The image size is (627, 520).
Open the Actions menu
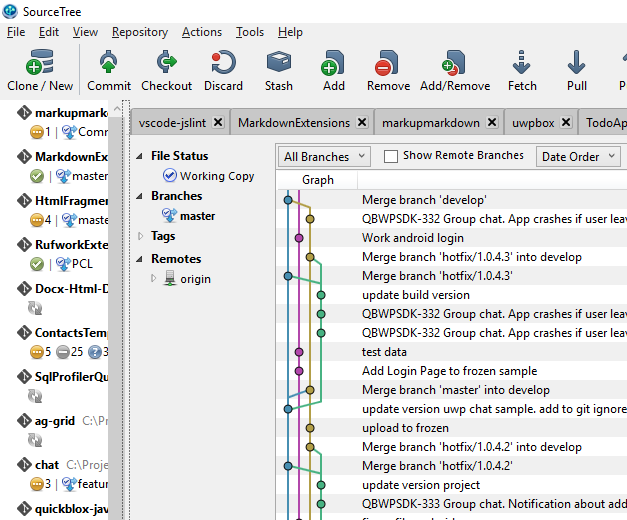pyautogui.click(x=202, y=32)
